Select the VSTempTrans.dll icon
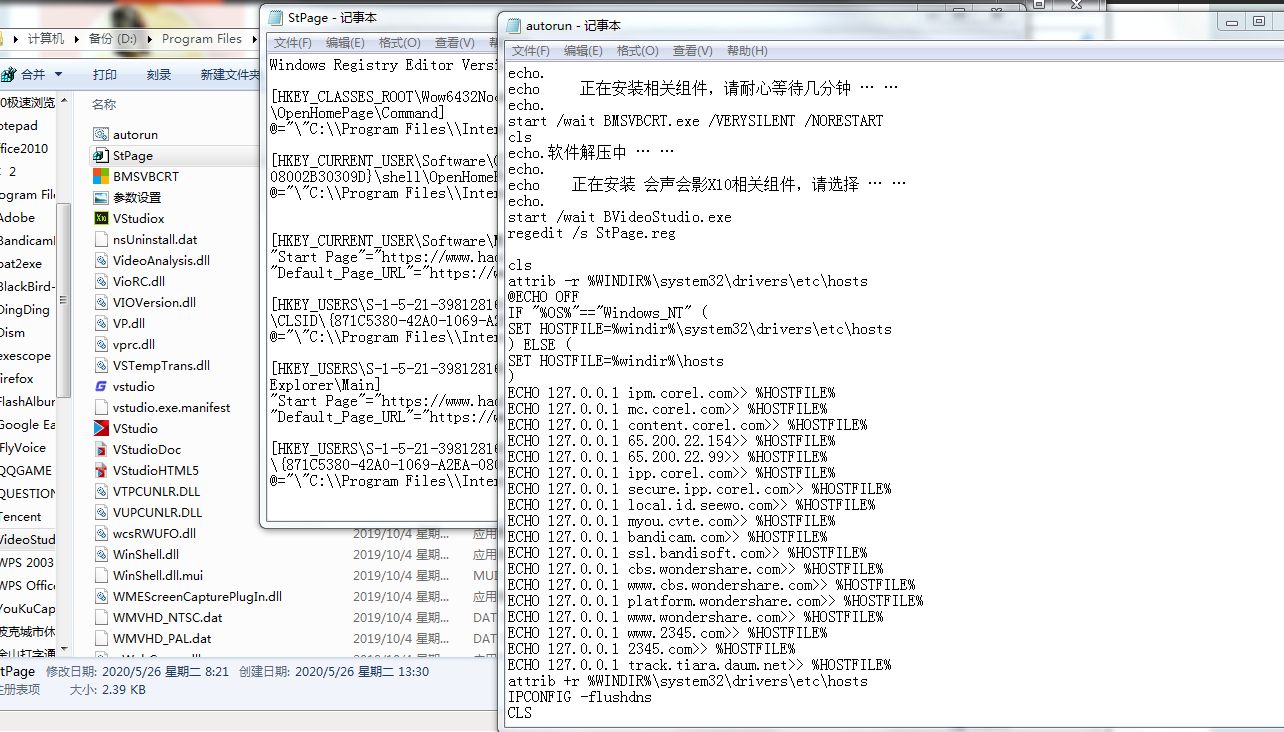This screenshot has width=1284, height=732. pyautogui.click(x=101, y=365)
